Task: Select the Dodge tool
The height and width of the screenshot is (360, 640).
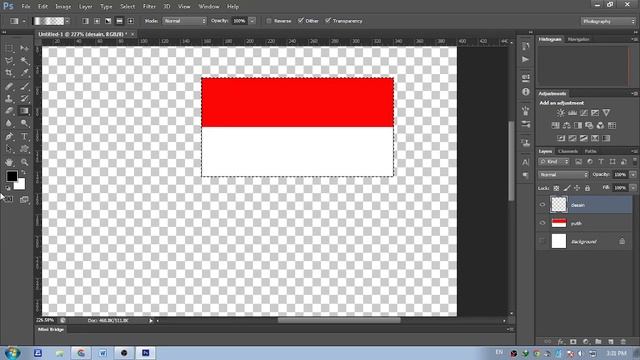Action: pyautogui.click(x=24, y=123)
